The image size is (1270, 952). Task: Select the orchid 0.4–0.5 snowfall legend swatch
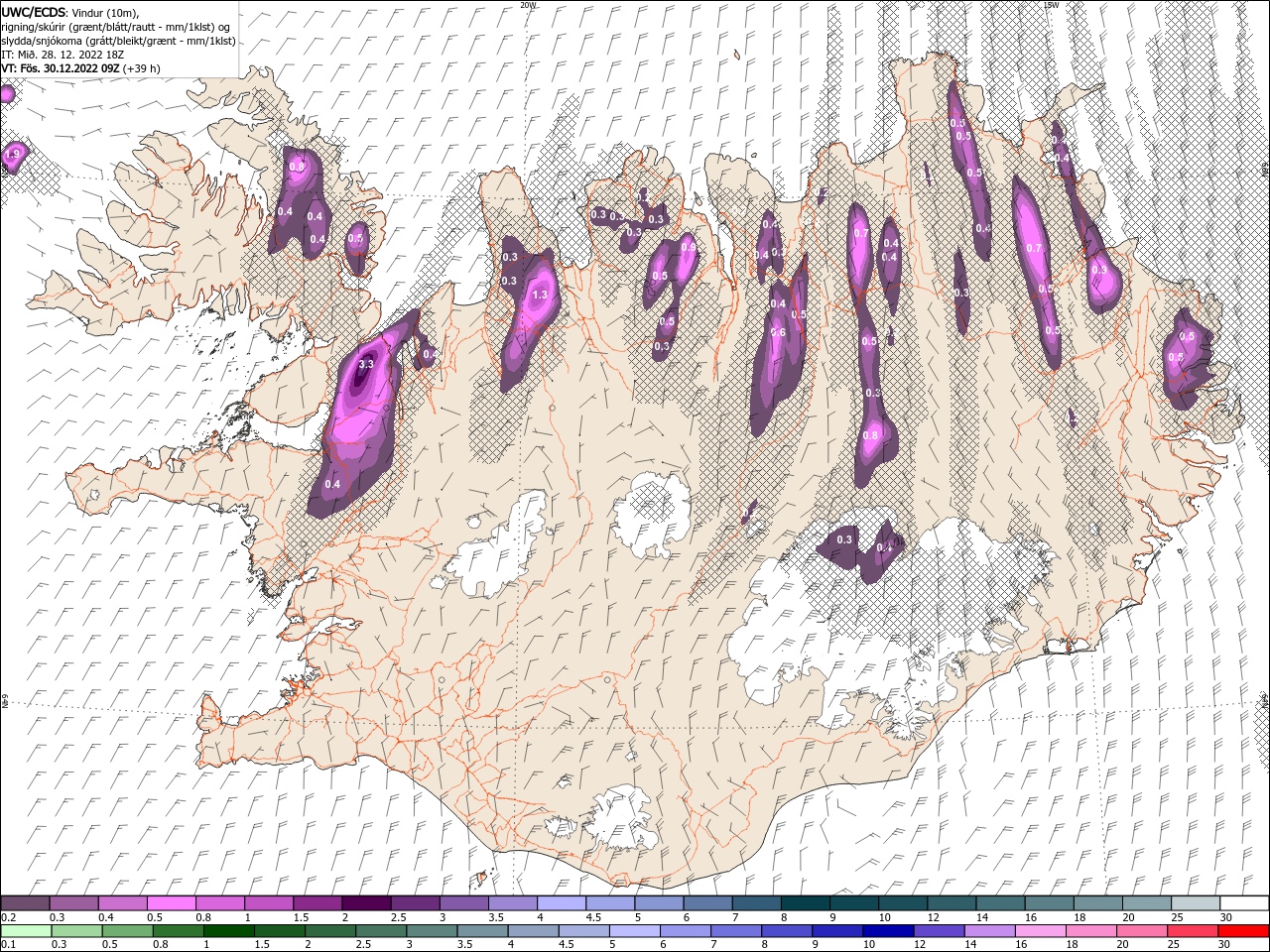(x=124, y=903)
